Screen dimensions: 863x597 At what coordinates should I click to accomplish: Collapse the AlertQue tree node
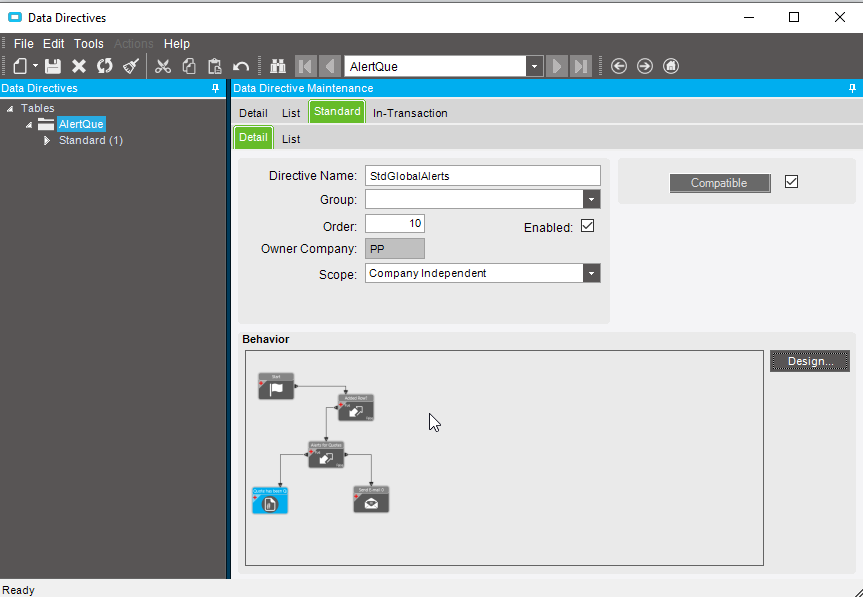(29, 125)
